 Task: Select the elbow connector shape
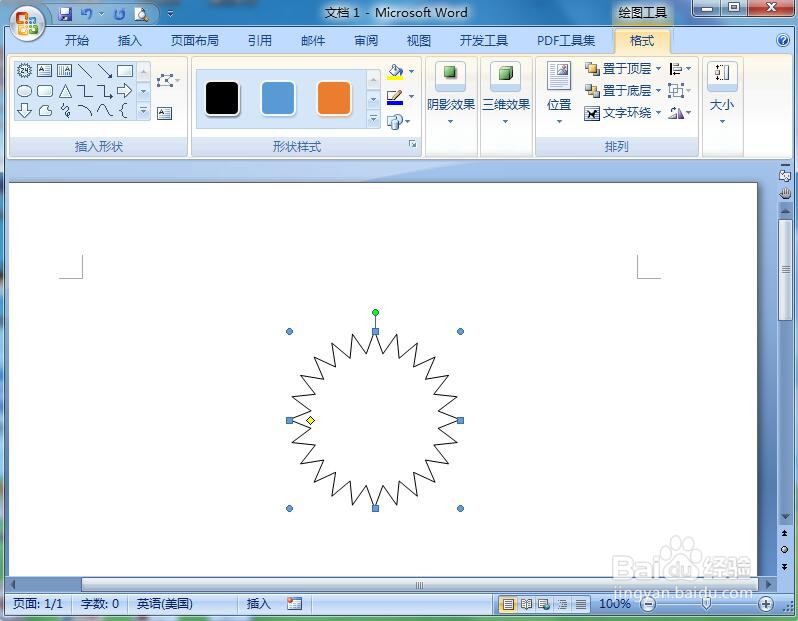84,91
